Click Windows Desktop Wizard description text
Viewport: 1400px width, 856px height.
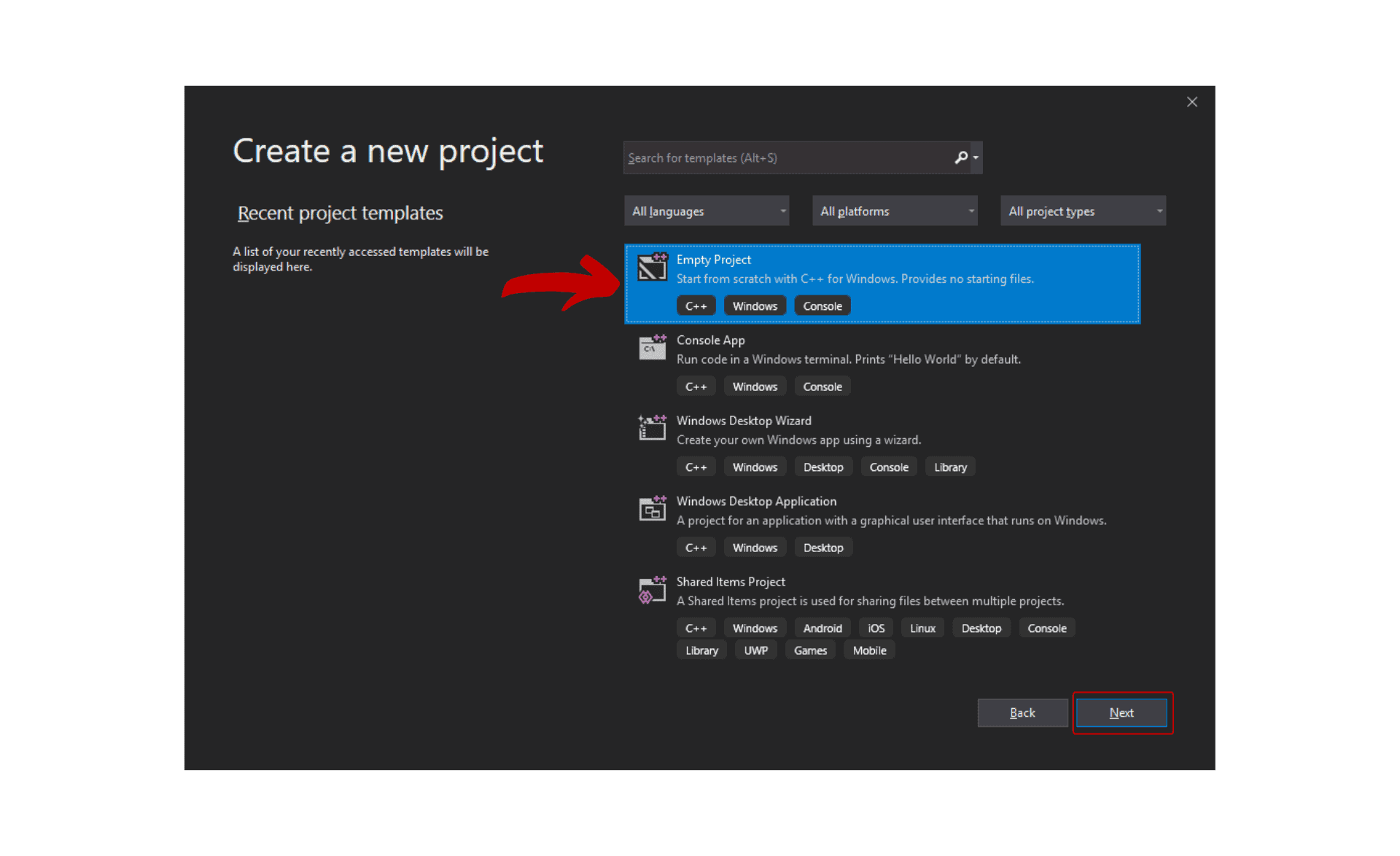click(x=798, y=440)
